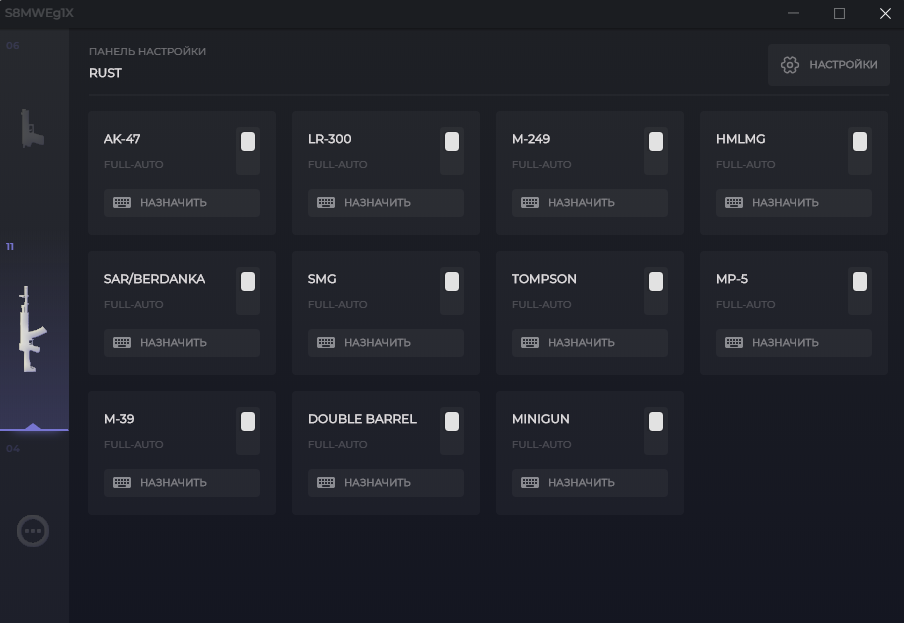The width and height of the screenshot is (904, 623).
Task: Assign a key for TOMPSON via Назначить
Action: point(590,343)
